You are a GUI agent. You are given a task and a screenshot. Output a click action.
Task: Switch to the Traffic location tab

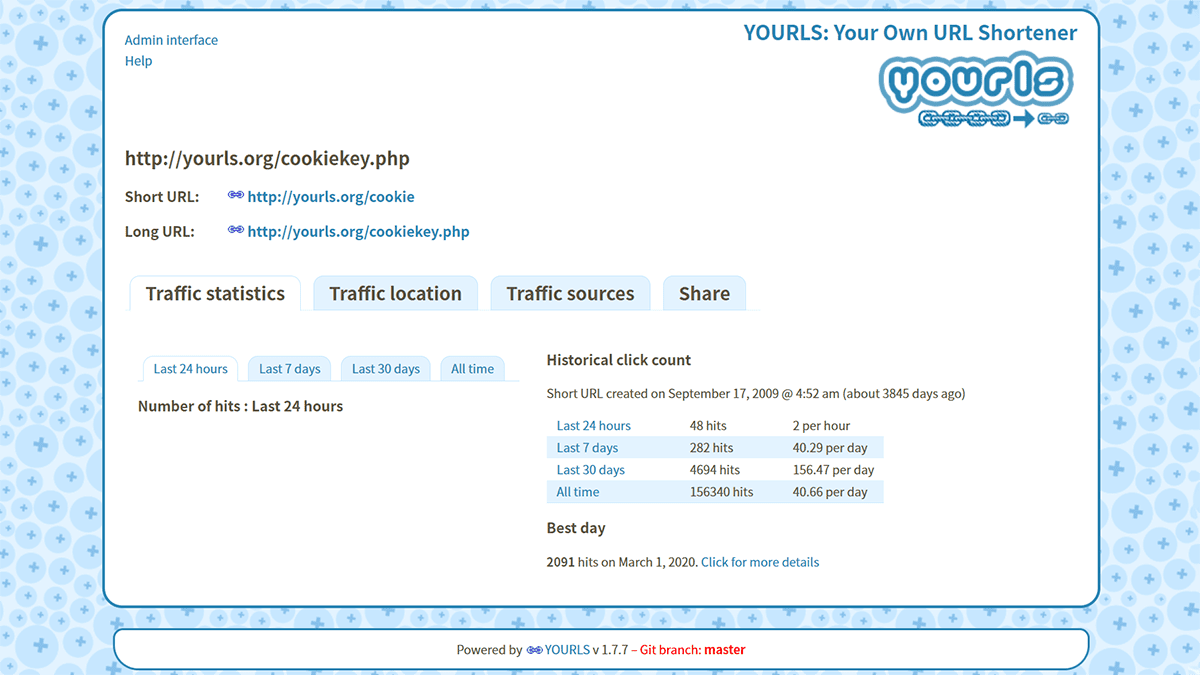395,294
